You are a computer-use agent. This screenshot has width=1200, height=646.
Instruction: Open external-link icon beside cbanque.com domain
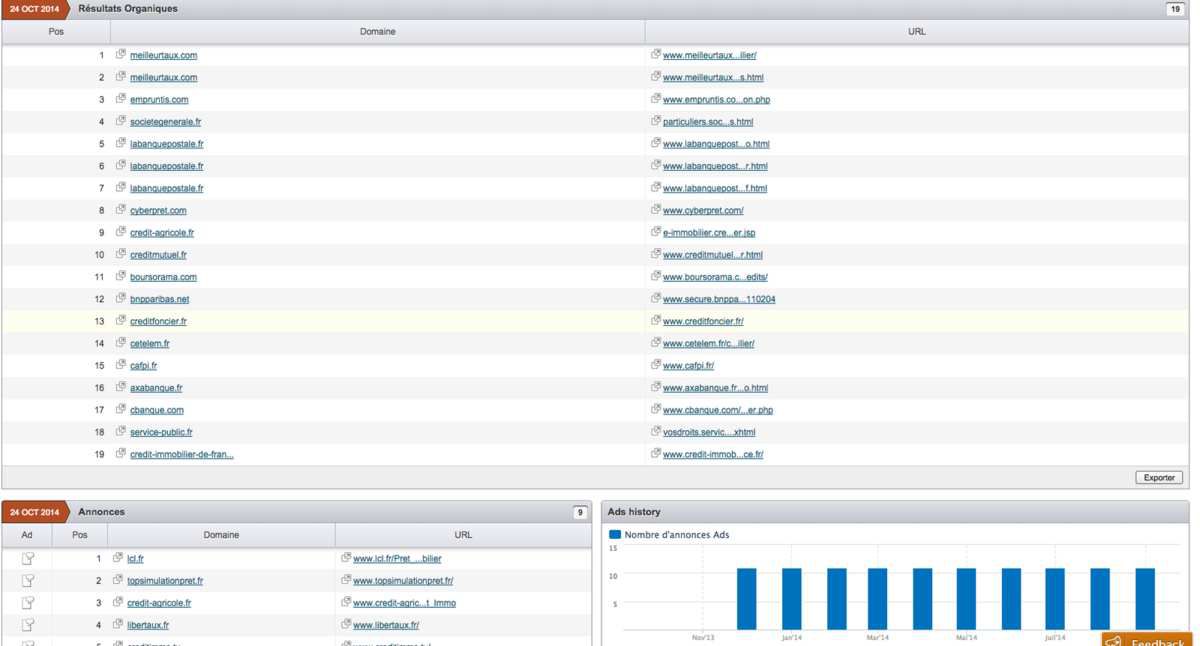120,409
